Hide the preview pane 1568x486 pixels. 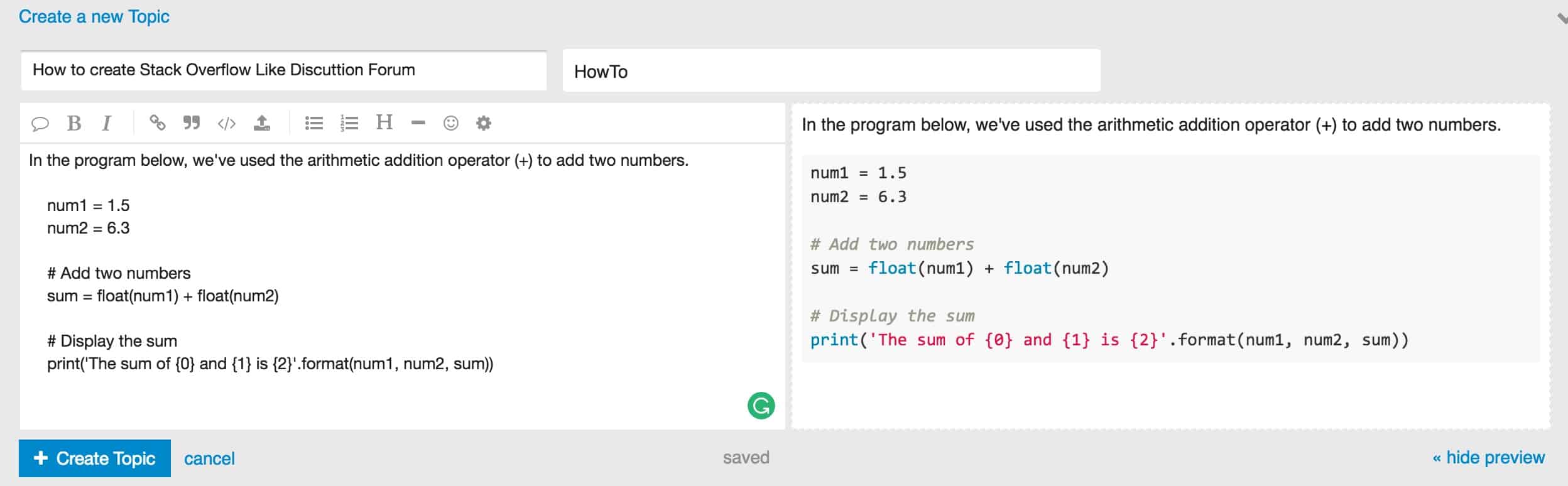(x=1488, y=458)
